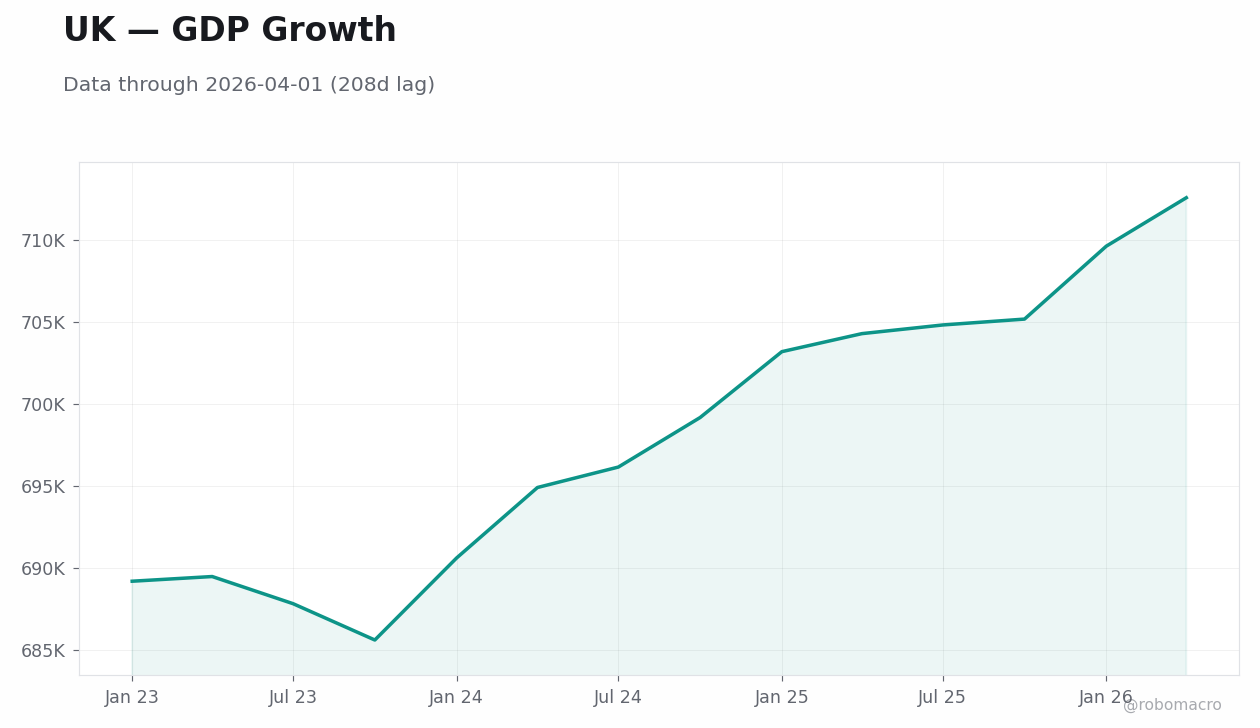Viewport: 1260px width, 728px height.
Task: Select the data through 2026-04-01 subtitle
Action: click(249, 86)
